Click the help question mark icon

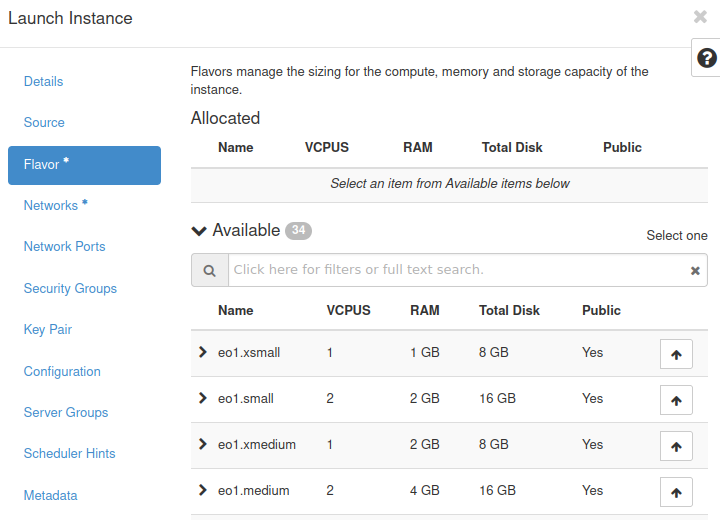point(706,59)
